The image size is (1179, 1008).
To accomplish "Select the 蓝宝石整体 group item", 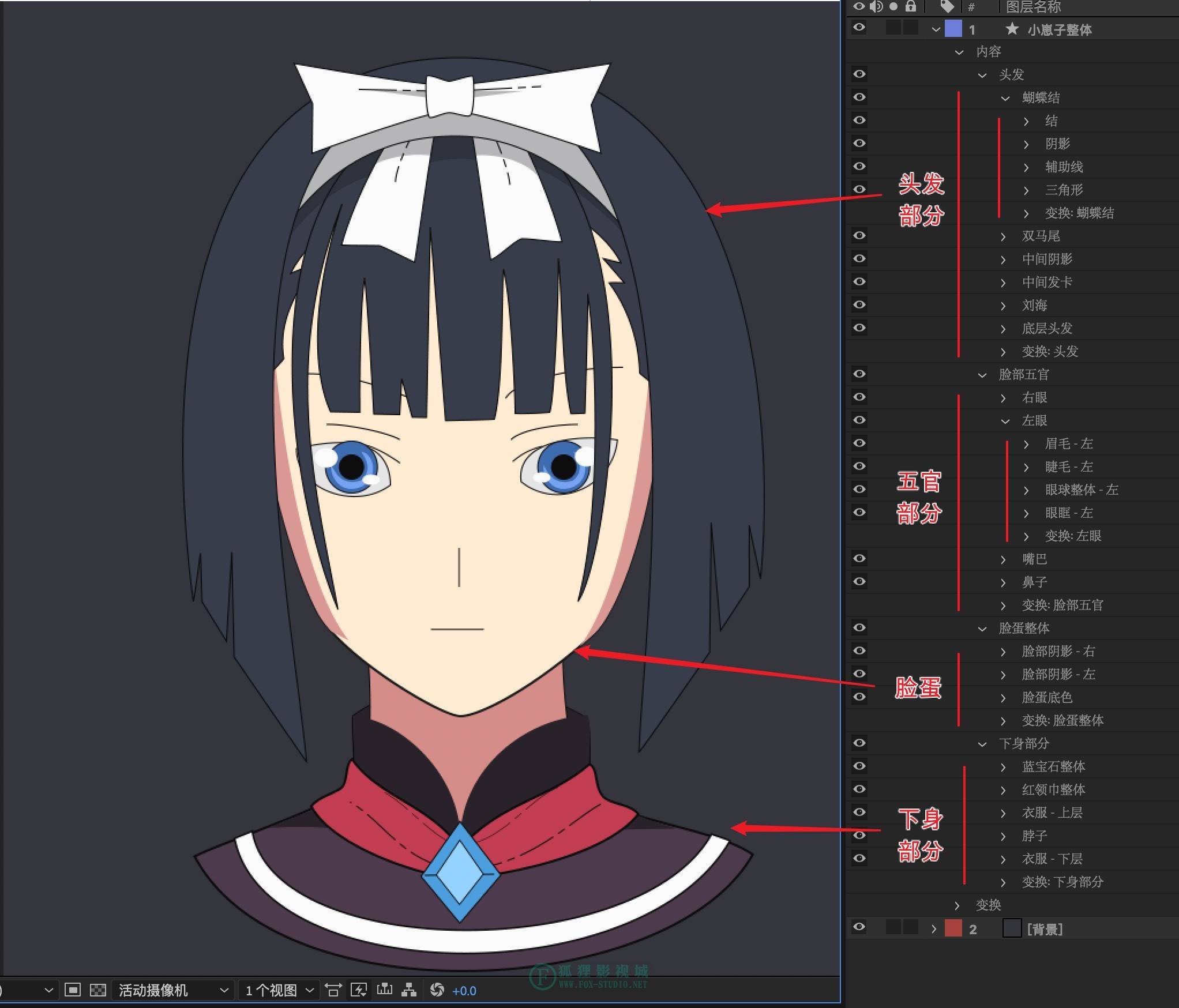I will pos(1053,766).
